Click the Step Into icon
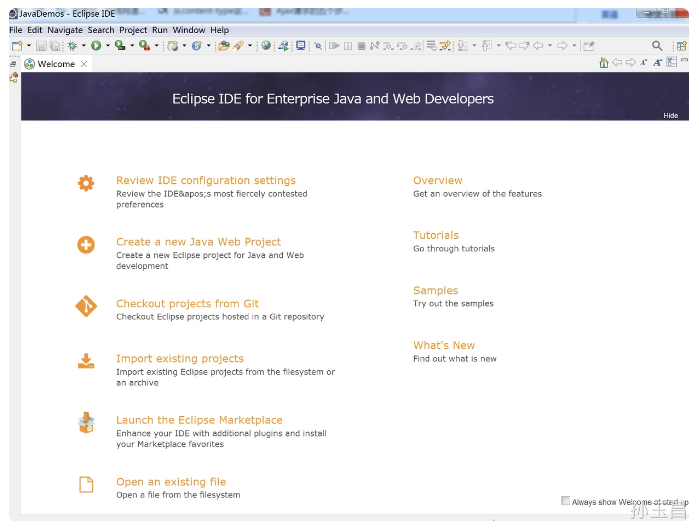The image size is (699, 528). (x=388, y=46)
